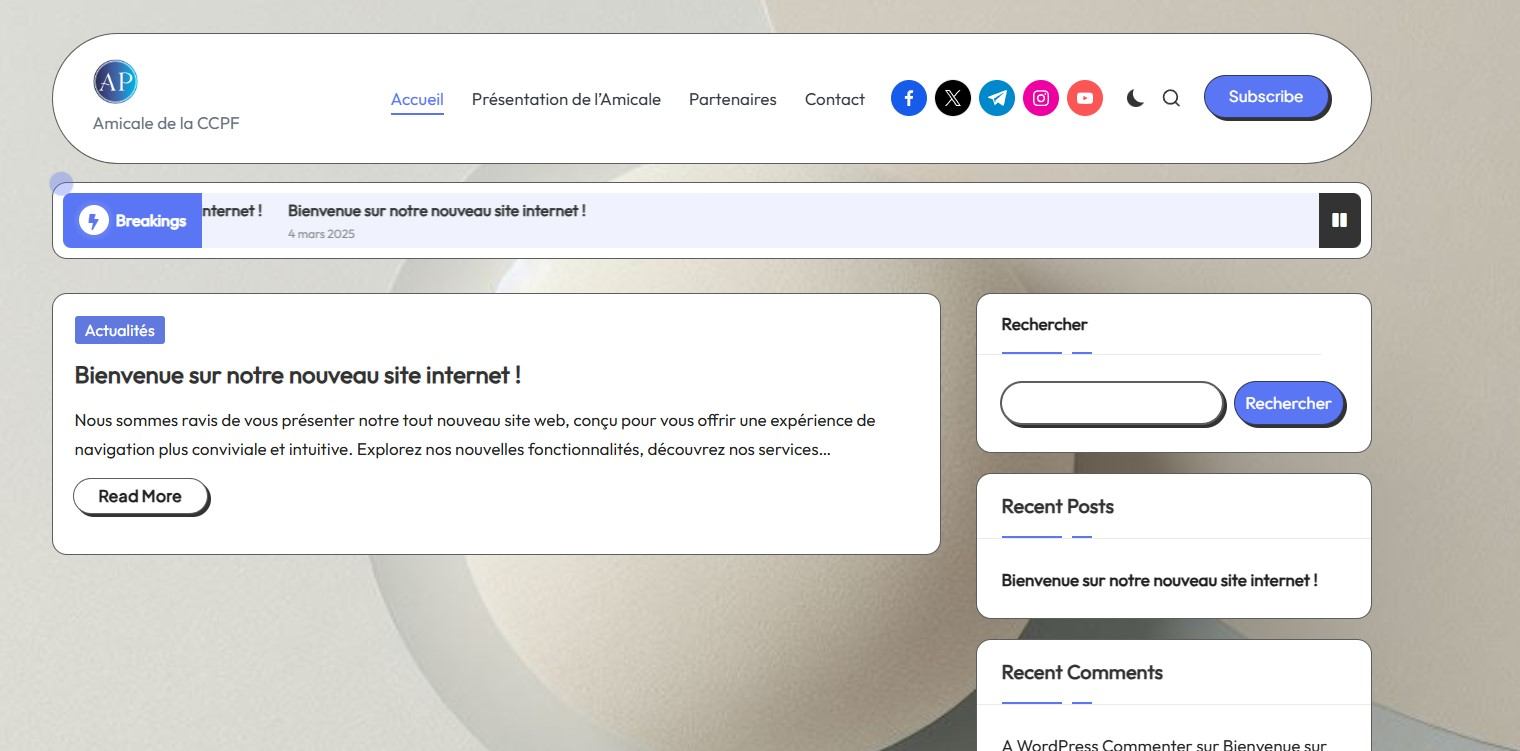Screen dimensions: 1520x751
Task: Focus the sidebar search input field
Action: [x=1112, y=403]
